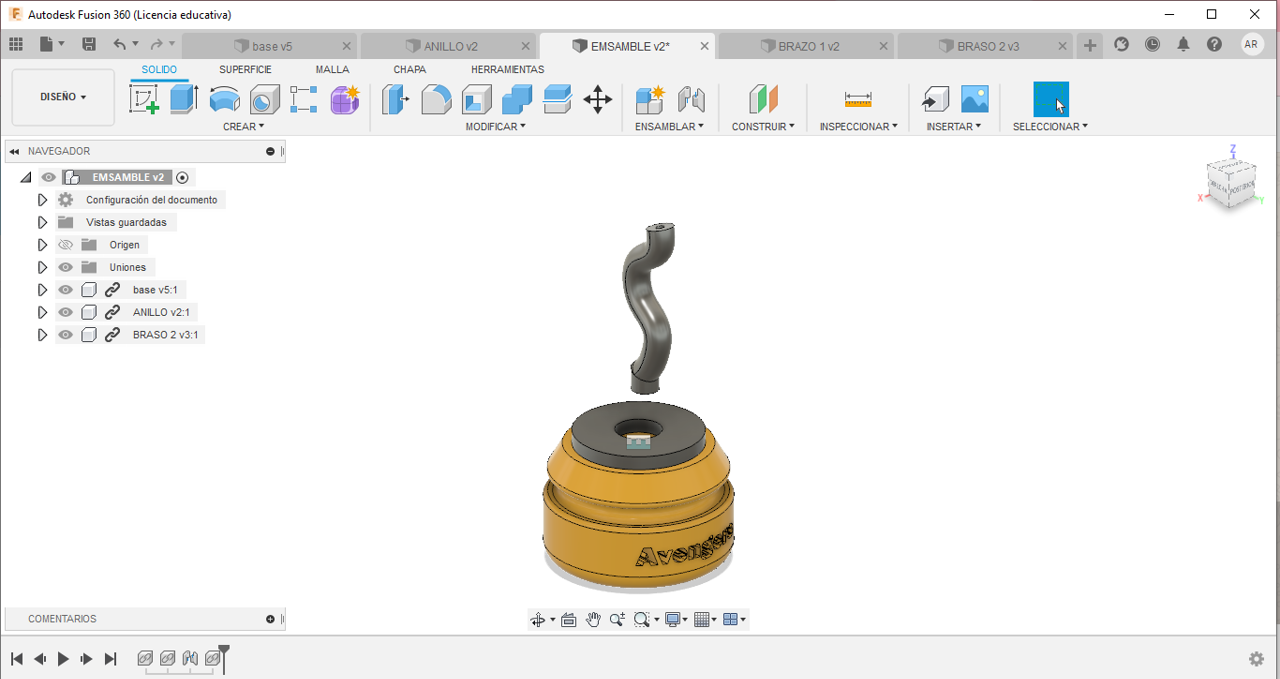1280x679 pixels.
Task: Add a new design tab
Action: pyautogui.click(x=1090, y=45)
